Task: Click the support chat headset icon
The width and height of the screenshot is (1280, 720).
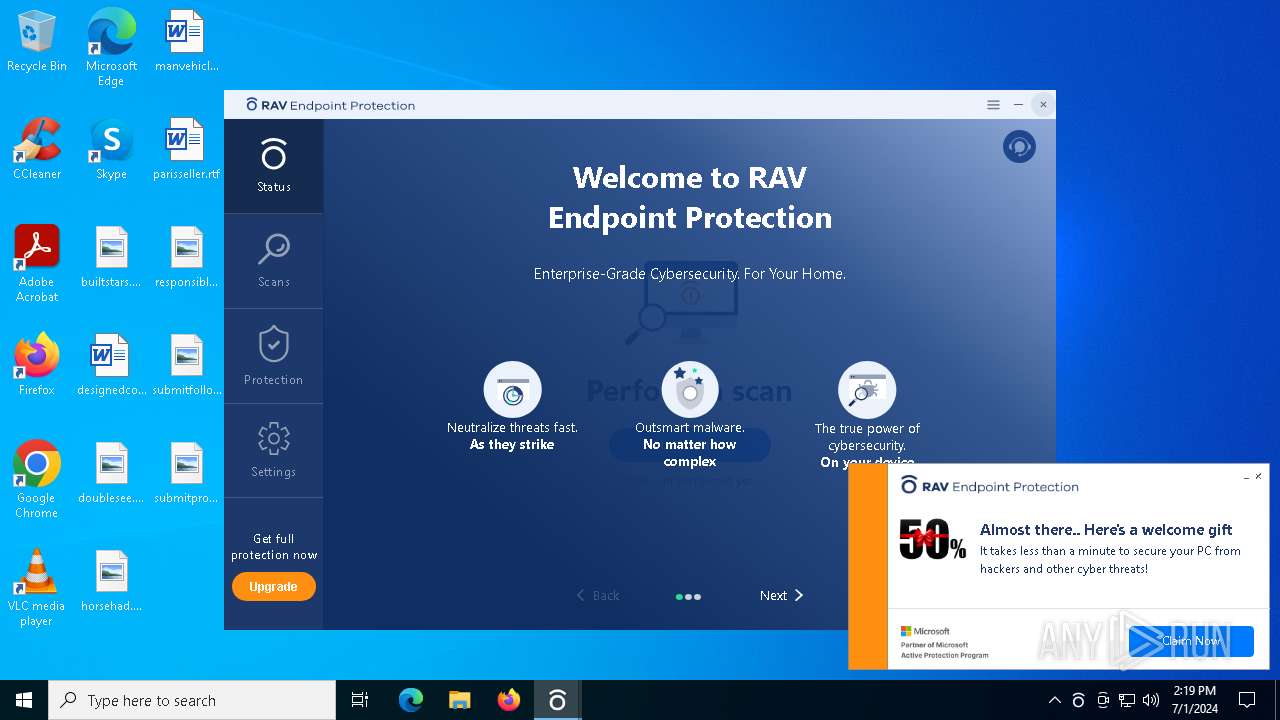Action: click(x=1019, y=147)
